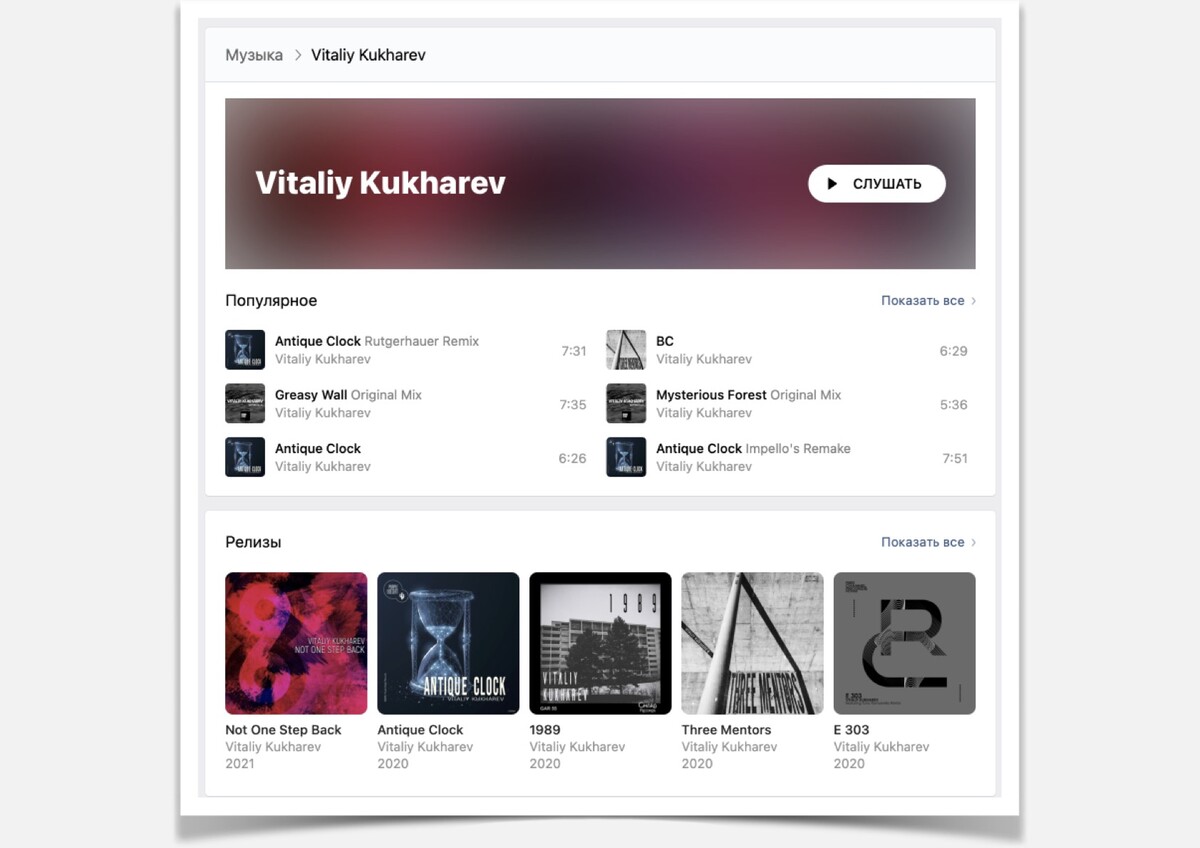Select the Greasy Wall Original Mix track title

click(x=348, y=395)
